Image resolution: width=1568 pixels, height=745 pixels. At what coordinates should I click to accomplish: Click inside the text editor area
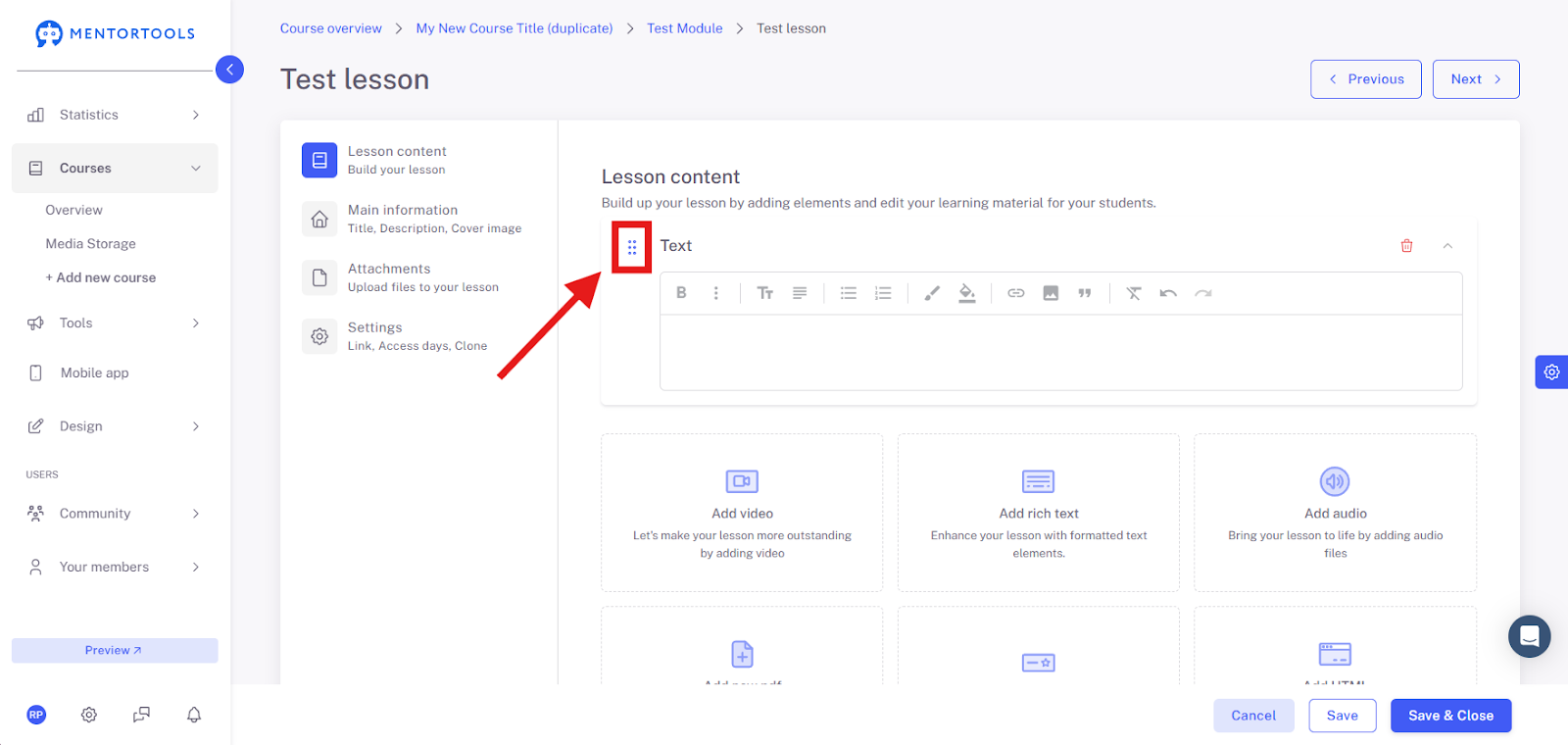coord(1061,353)
